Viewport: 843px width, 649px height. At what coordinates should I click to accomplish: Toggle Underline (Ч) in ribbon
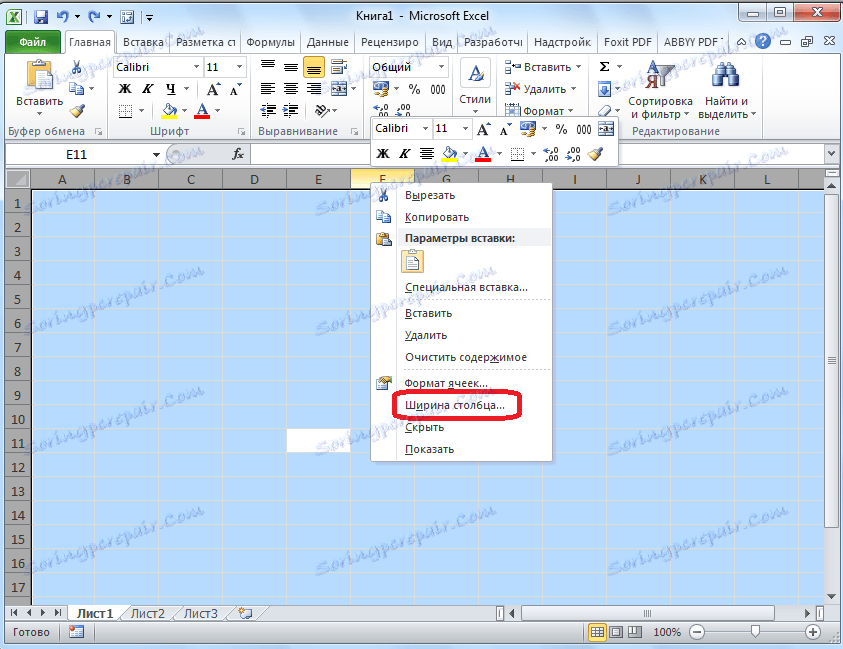pyautogui.click(x=170, y=89)
